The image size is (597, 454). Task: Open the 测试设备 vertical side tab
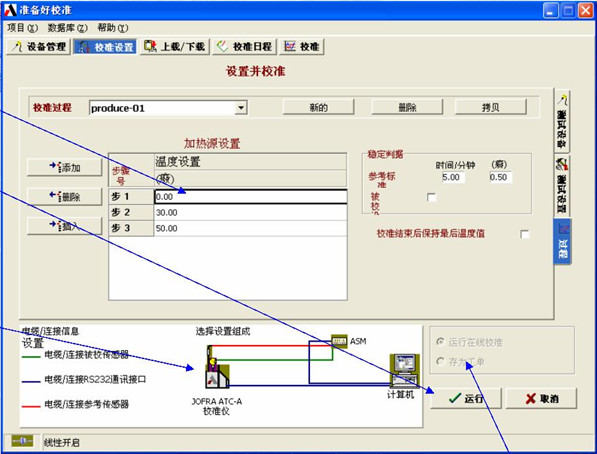(x=562, y=121)
